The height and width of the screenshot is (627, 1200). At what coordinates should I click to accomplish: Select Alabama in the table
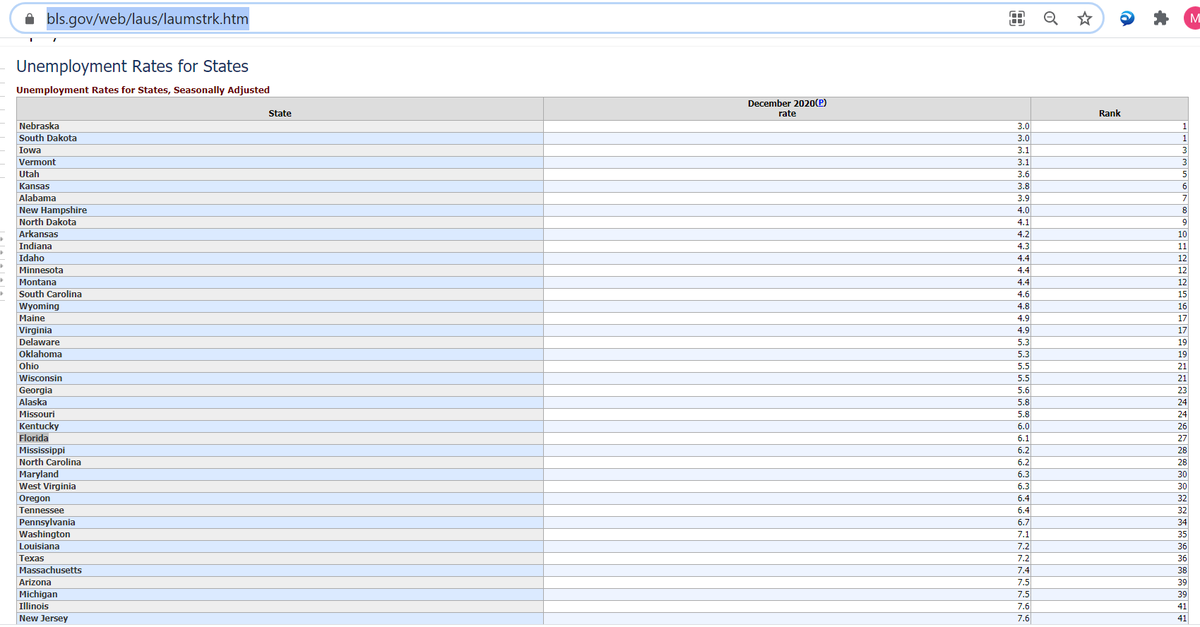37,198
